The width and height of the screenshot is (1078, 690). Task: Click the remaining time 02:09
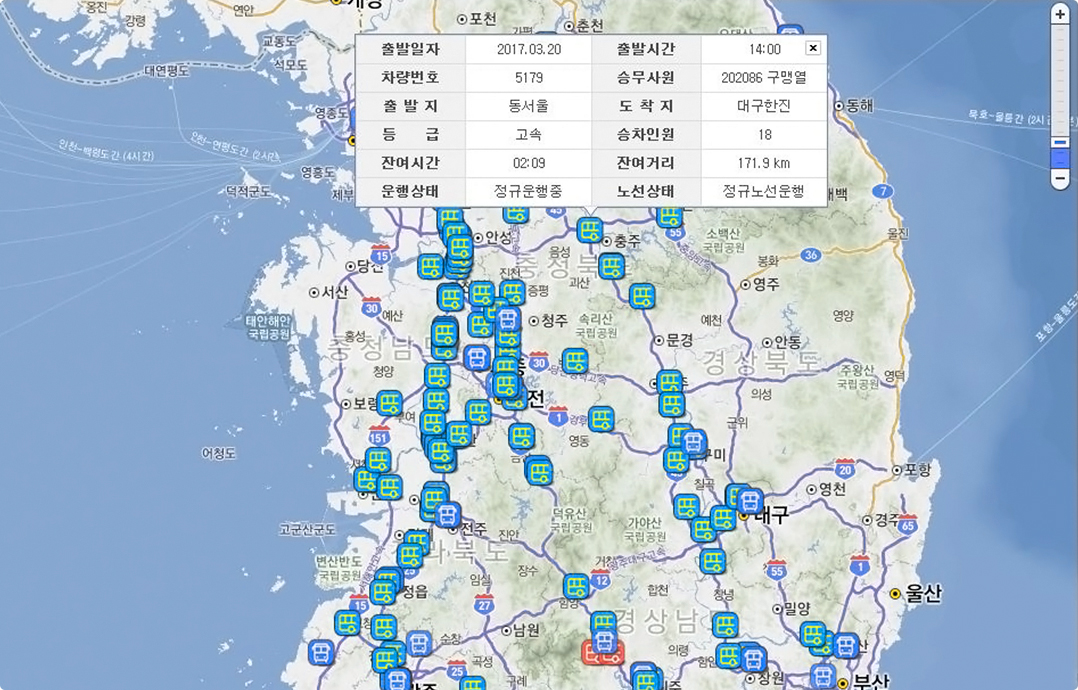coord(529,163)
